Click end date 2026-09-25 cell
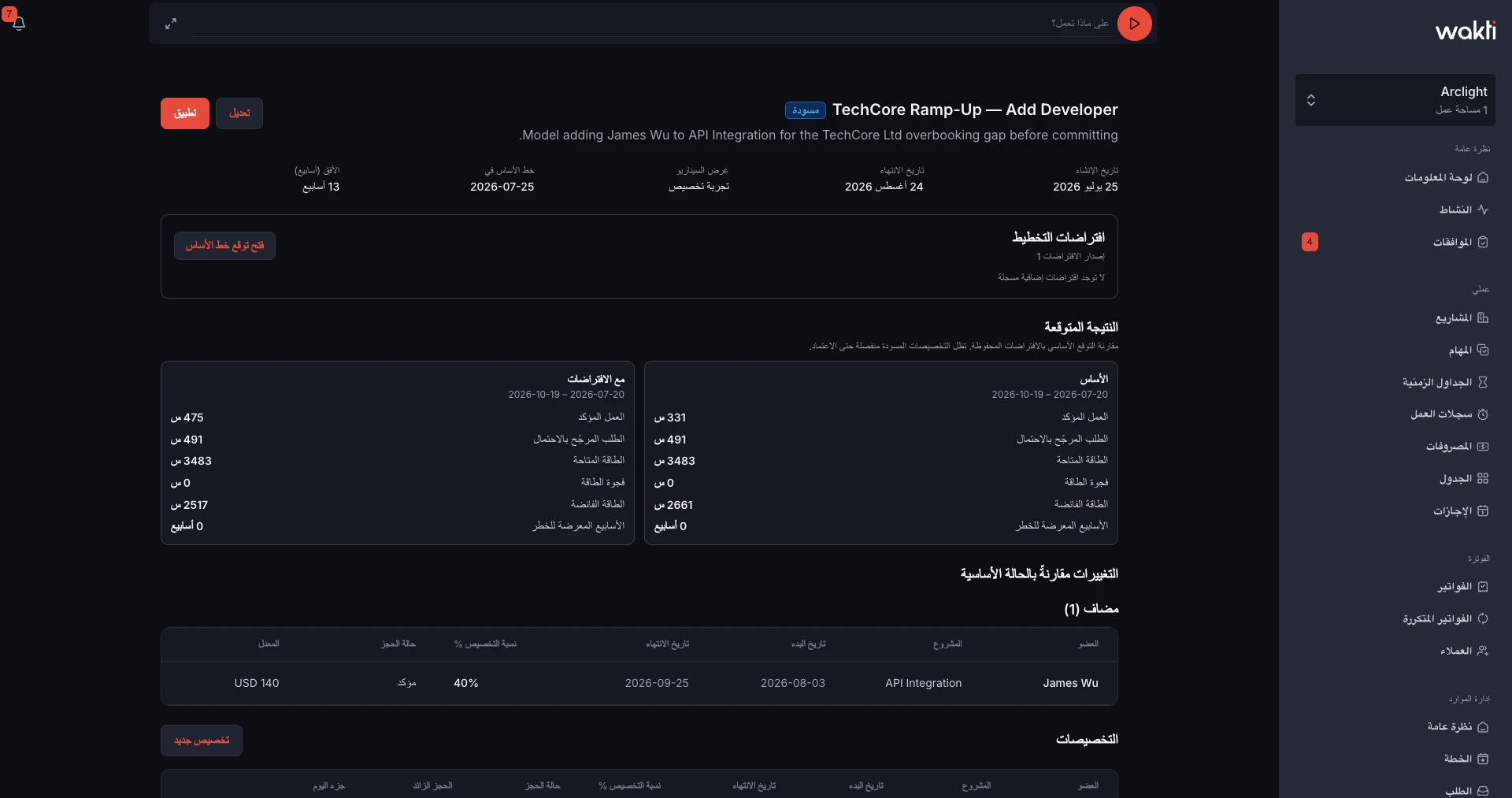 657,683
